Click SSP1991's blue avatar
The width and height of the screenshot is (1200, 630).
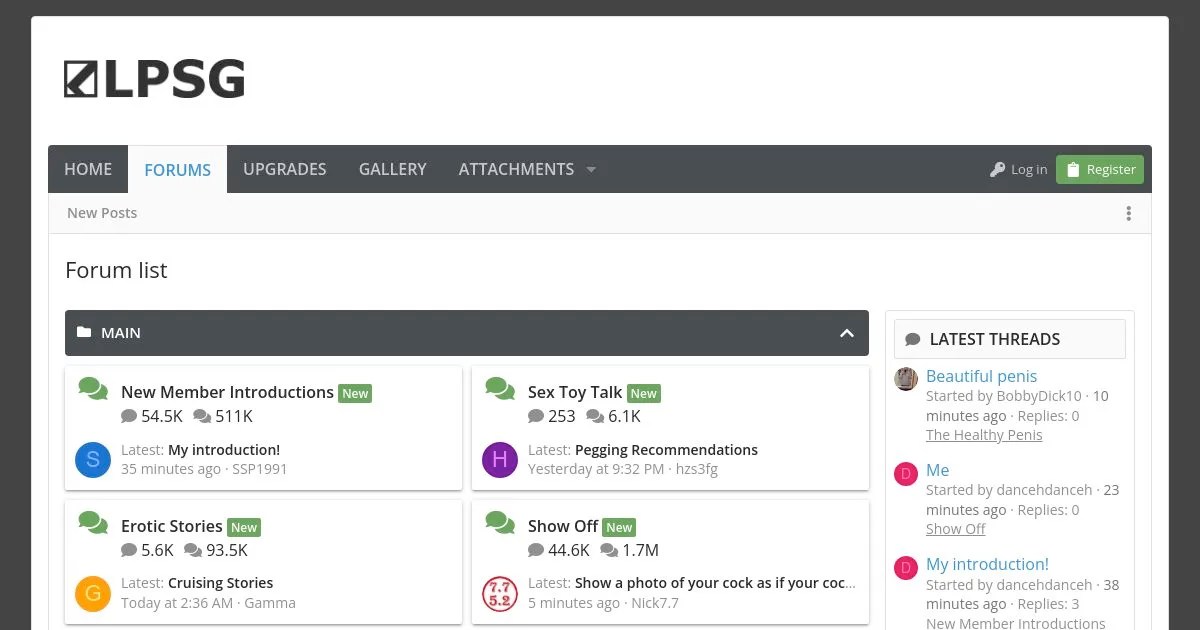click(x=92, y=460)
